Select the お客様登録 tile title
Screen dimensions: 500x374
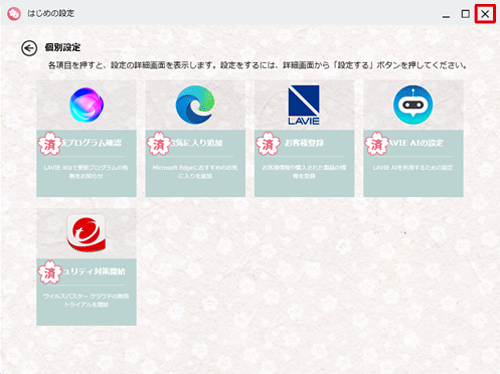point(304,143)
